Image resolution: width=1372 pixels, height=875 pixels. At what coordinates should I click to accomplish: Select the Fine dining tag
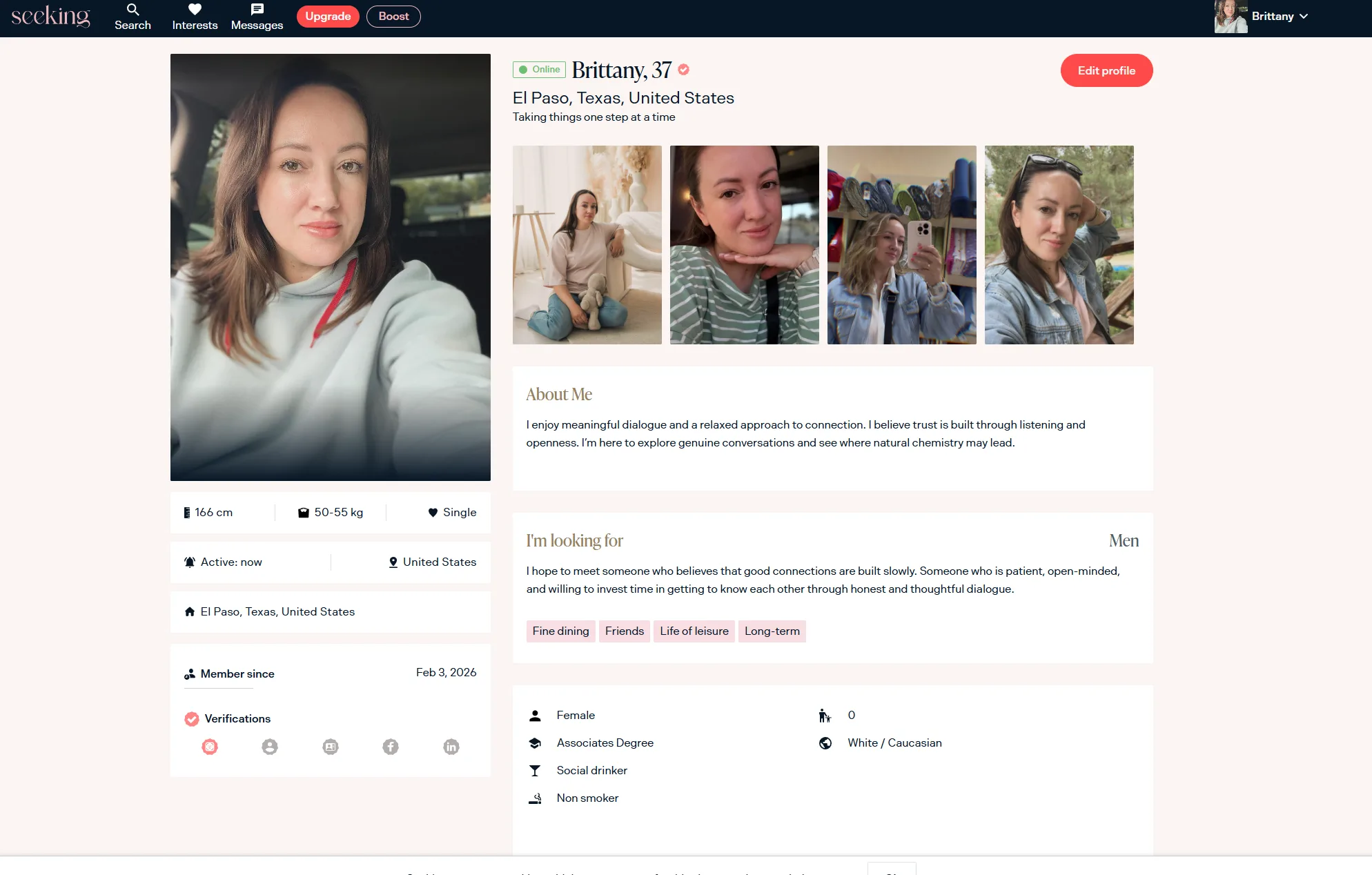click(x=560, y=631)
